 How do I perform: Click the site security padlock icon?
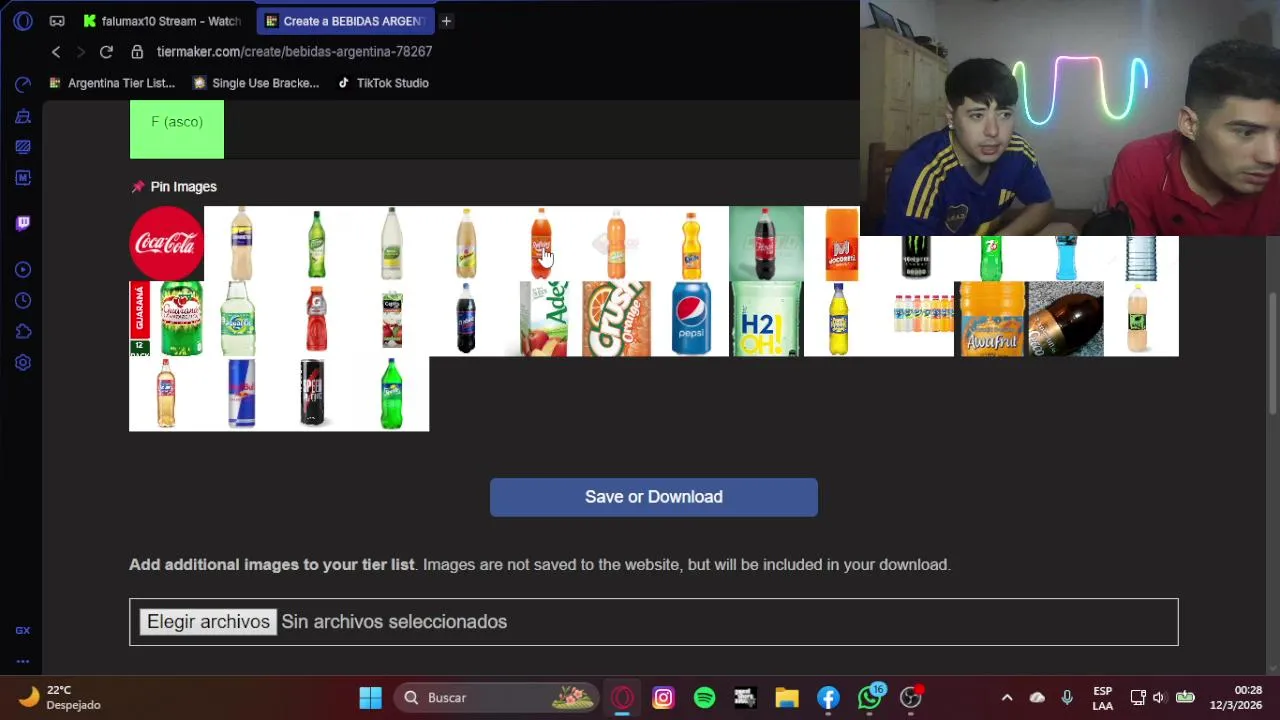(137, 52)
